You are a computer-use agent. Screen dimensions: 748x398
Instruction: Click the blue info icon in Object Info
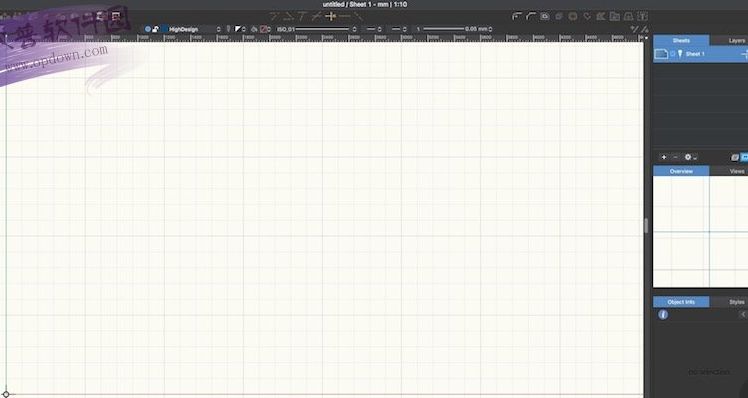(663, 314)
